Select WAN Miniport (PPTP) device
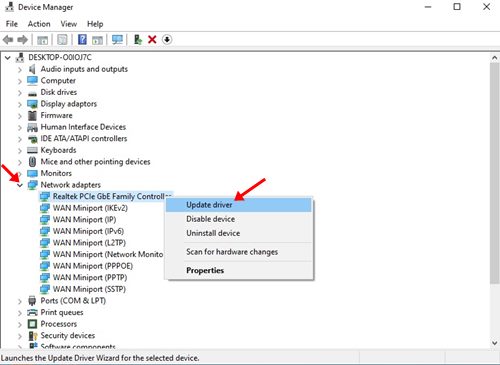Viewport: 500px width, 365px height. [x=90, y=277]
